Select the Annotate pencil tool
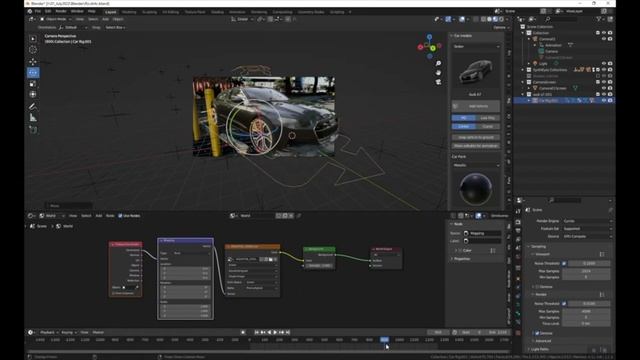The height and width of the screenshot is (360, 640). [x=33, y=107]
